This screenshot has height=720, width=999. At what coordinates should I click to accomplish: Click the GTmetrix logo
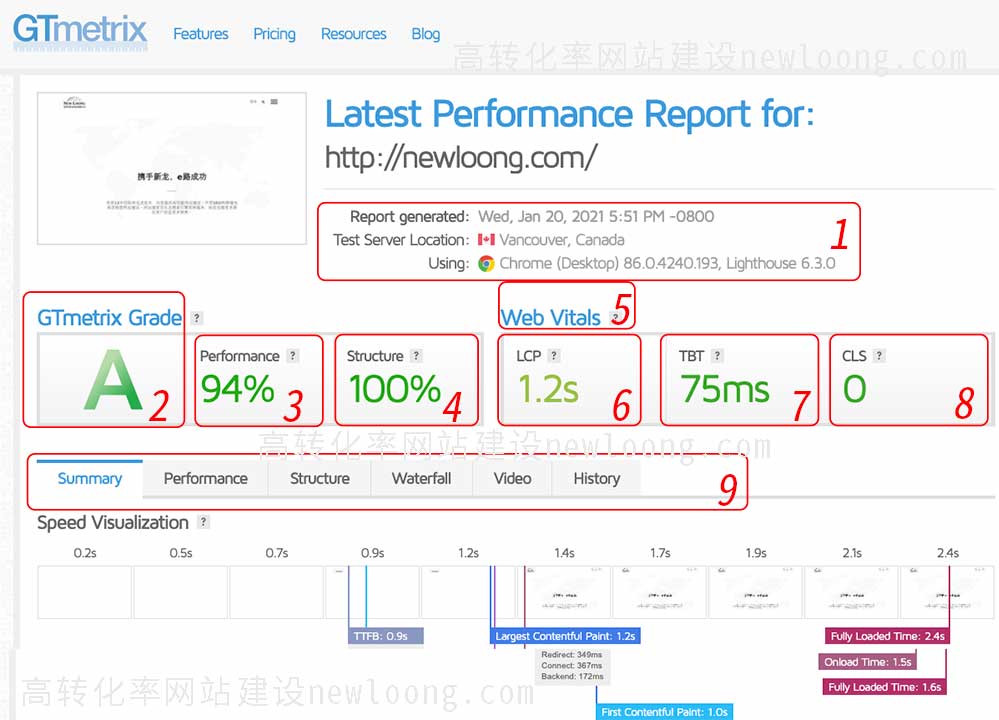[x=80, y=30]
